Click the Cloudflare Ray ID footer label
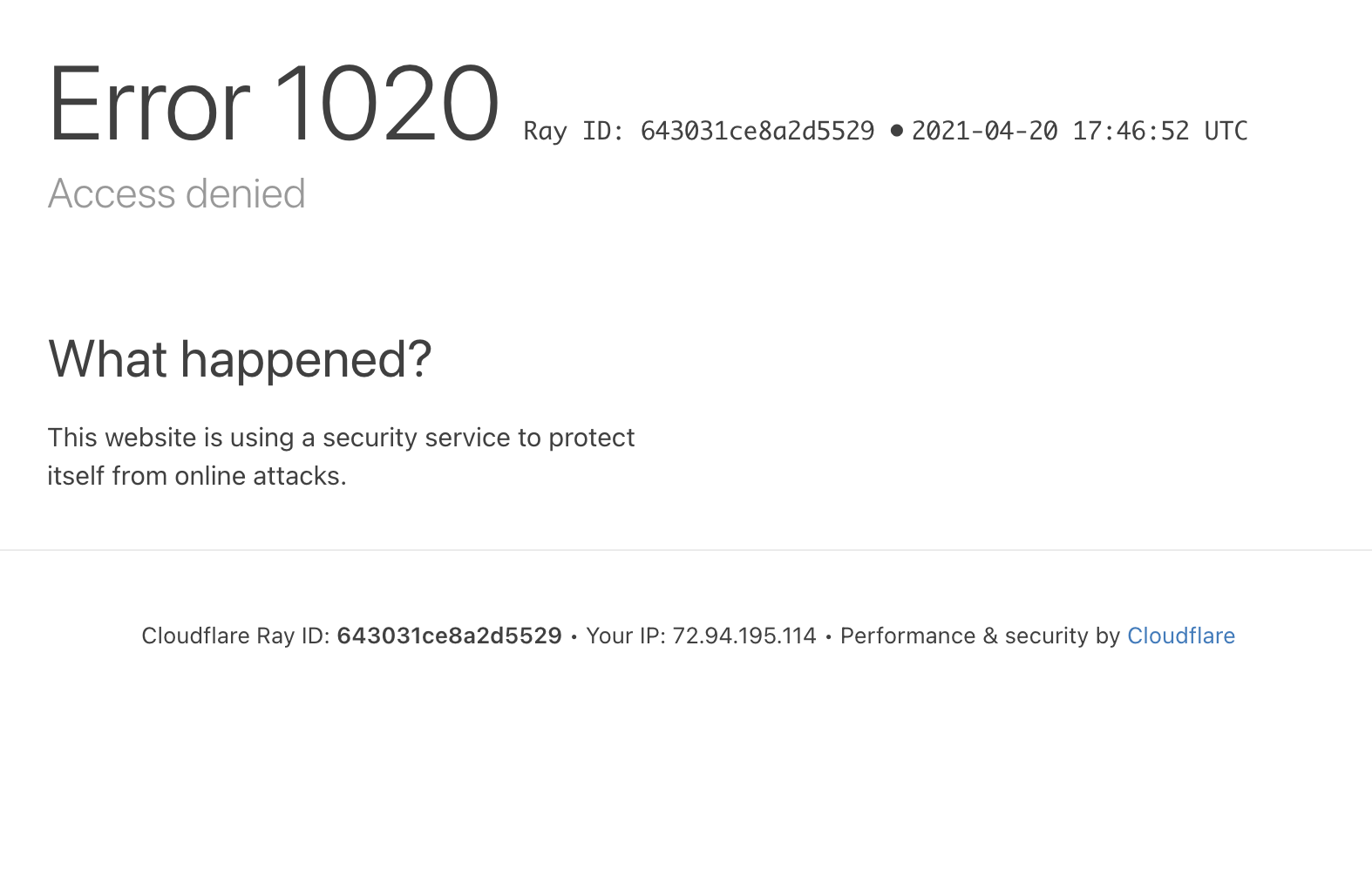Screen dimensions: 1372x877 tap(235, 636)
